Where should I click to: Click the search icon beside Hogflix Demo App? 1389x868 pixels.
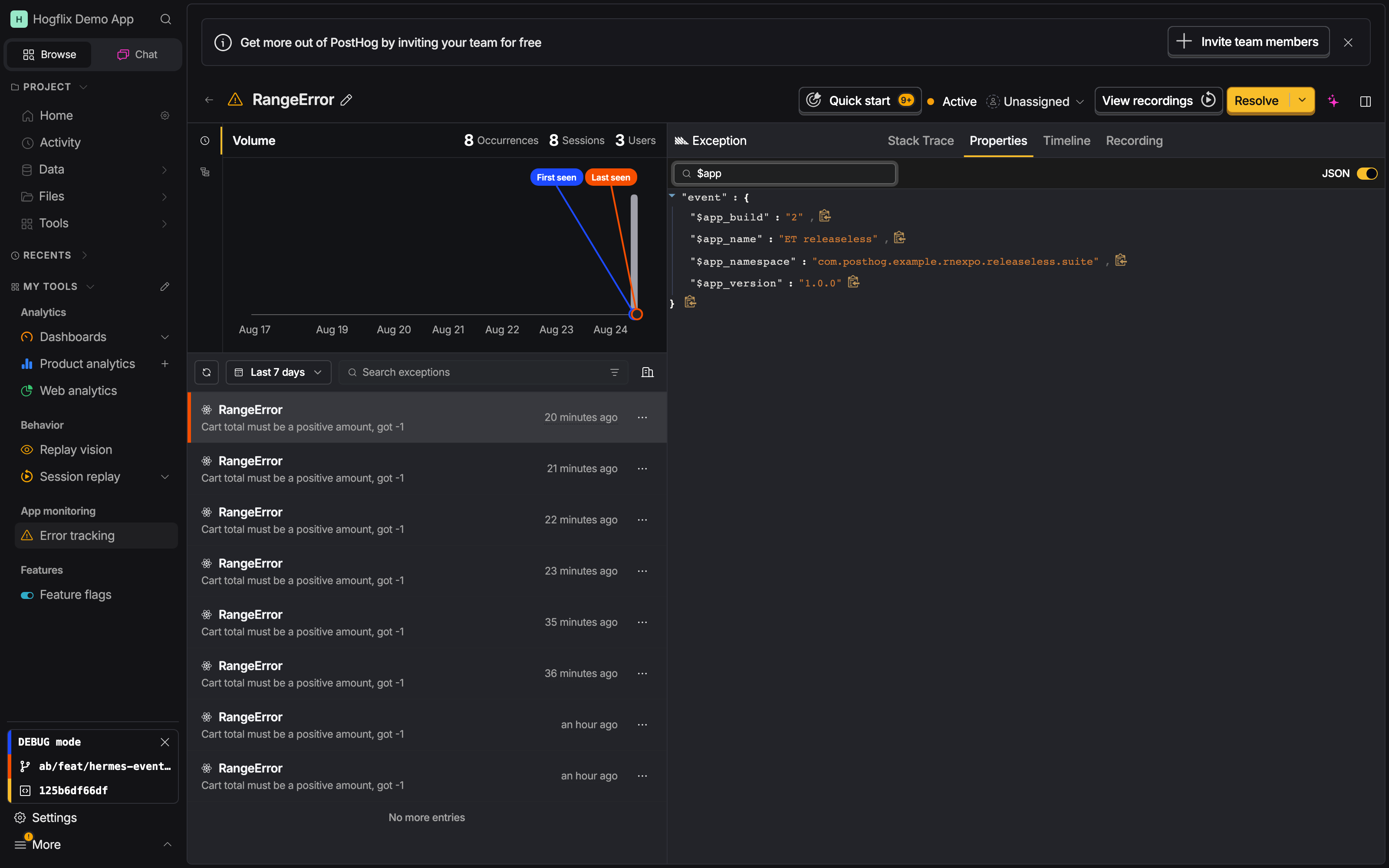166,20
